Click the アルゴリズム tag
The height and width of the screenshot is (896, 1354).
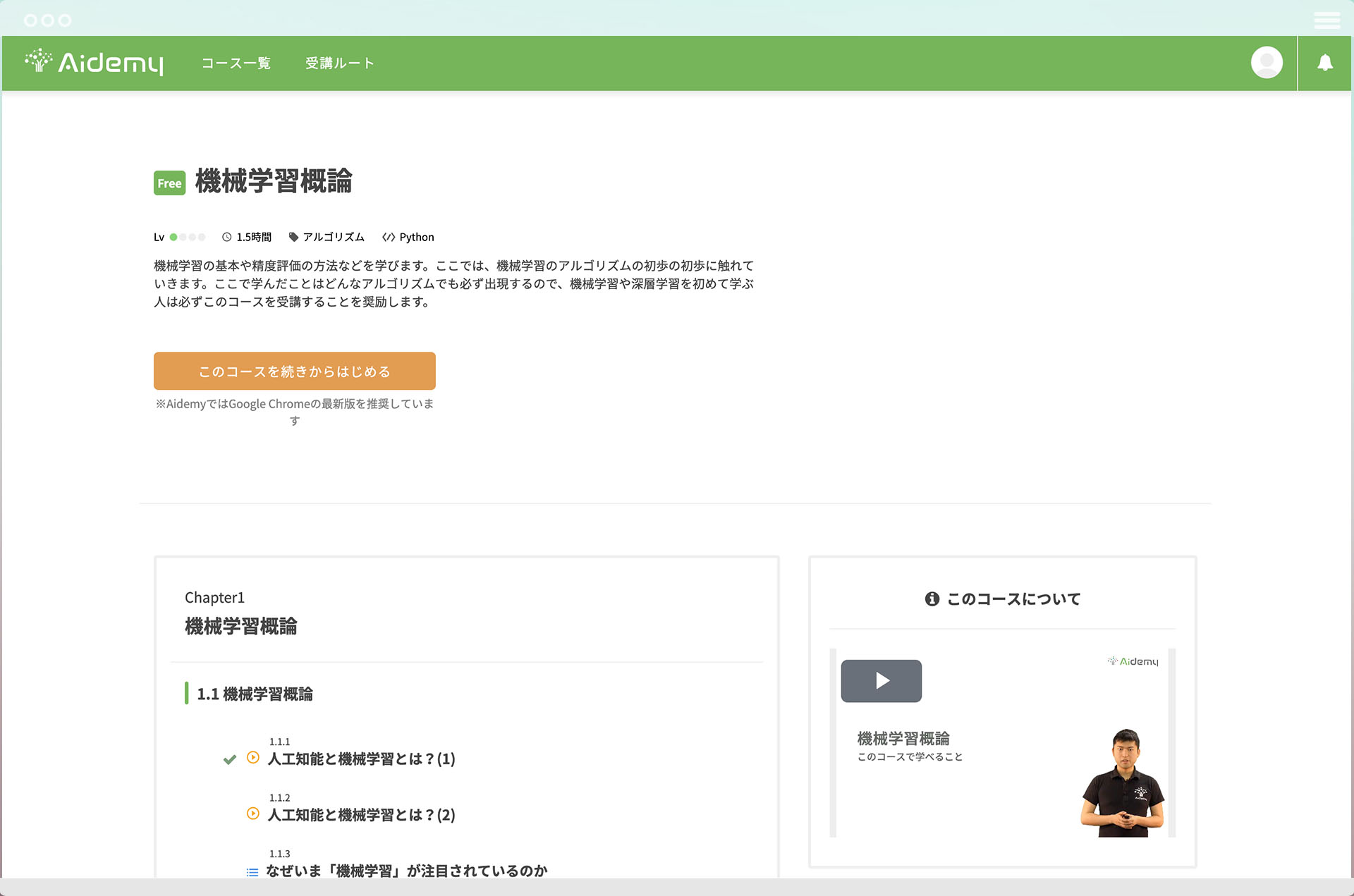327,237
